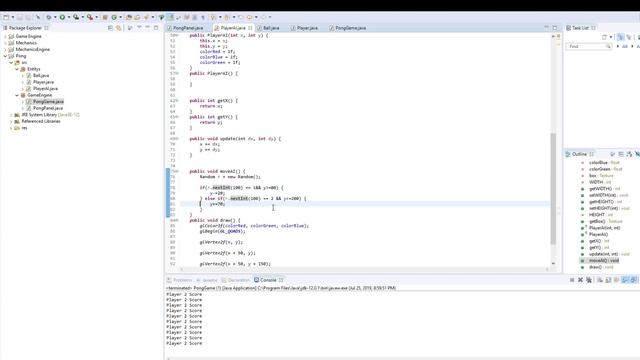This screenshot has width=640, height=360.
Task: Click Remove Launch X in Console toolbar
Action: point(580,280)
